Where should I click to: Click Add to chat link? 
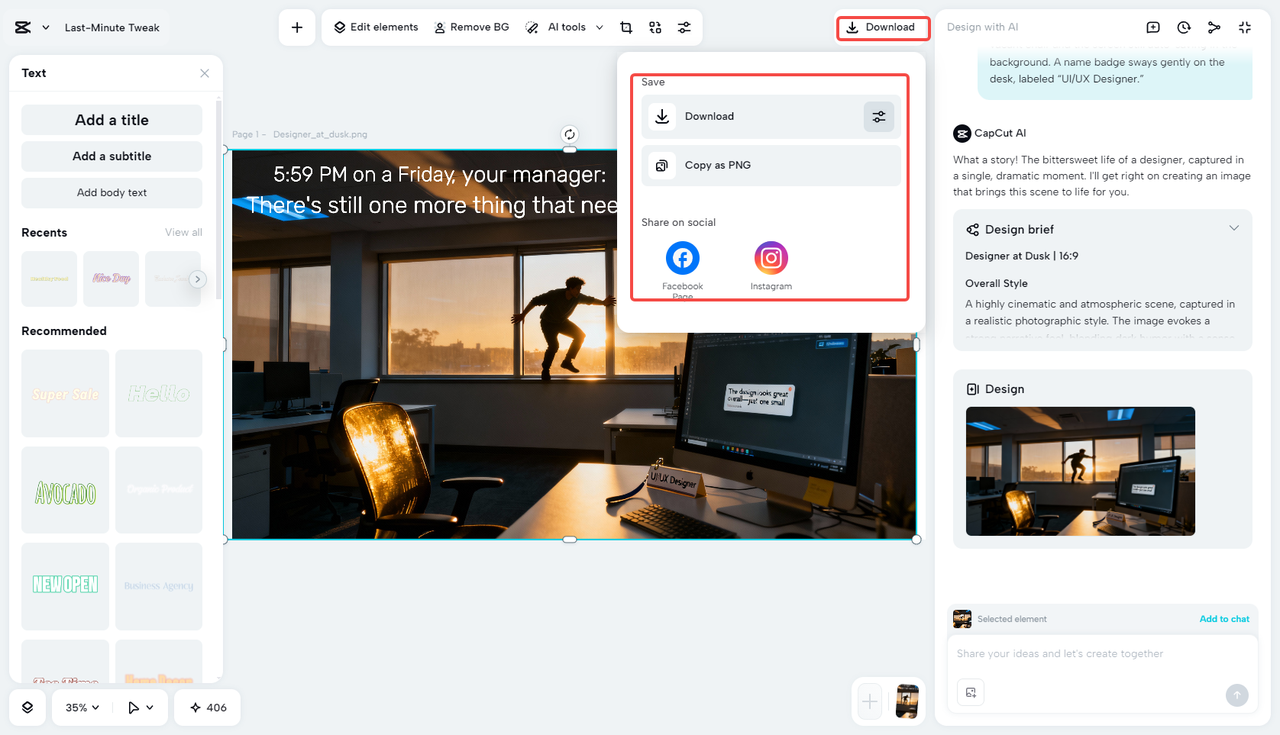(x=1224, y=619)
